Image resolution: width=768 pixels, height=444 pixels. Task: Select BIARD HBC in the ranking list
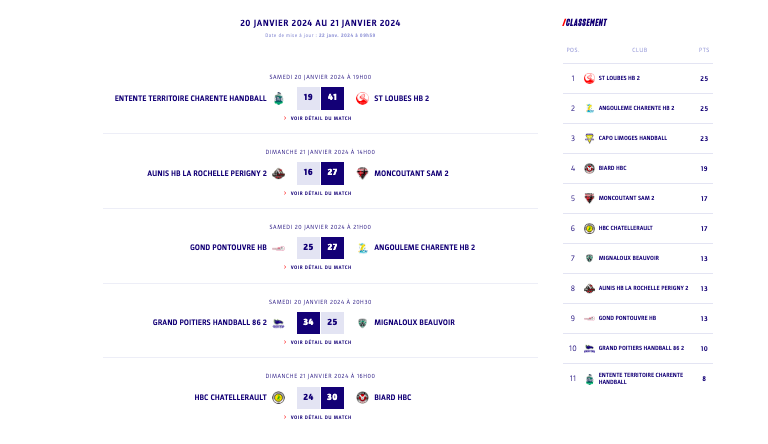click(x=612, y=168)
